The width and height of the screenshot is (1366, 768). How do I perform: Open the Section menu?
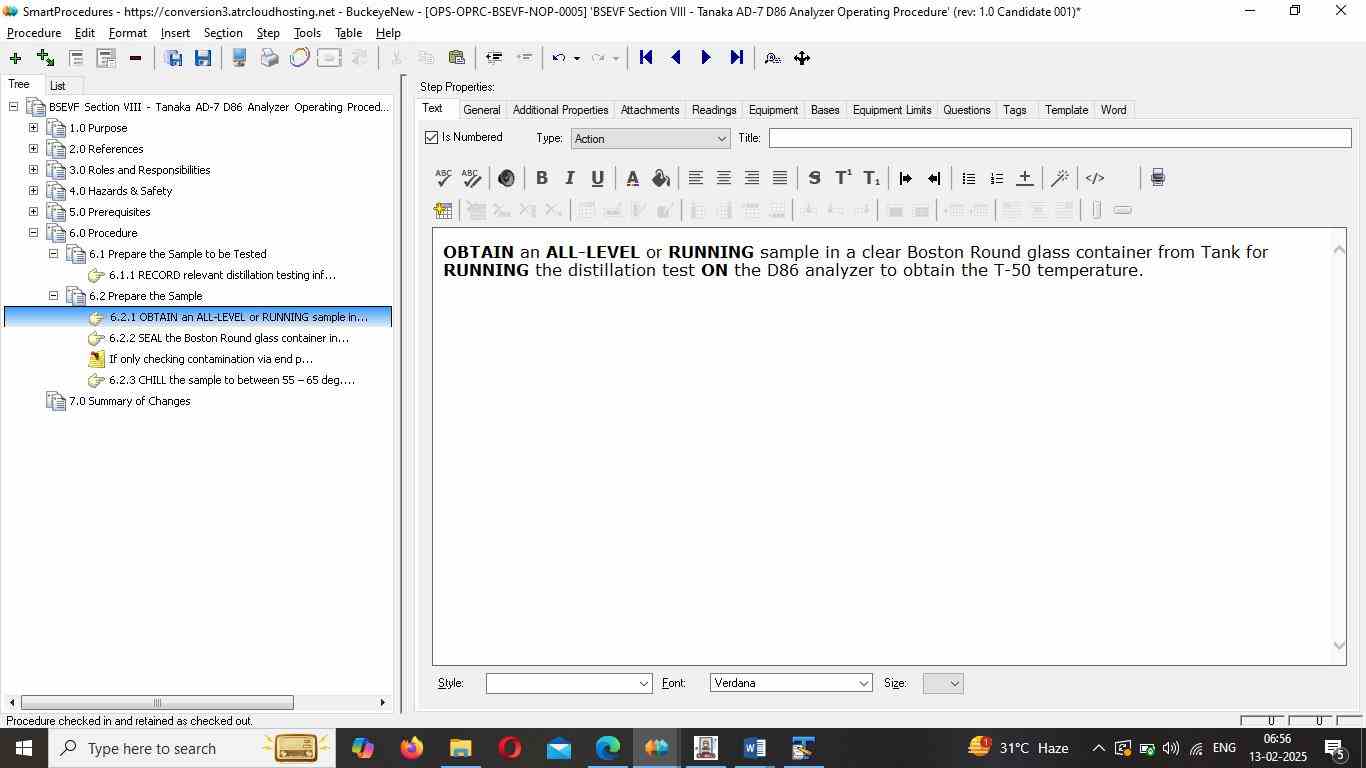click(x=222, y=33)
